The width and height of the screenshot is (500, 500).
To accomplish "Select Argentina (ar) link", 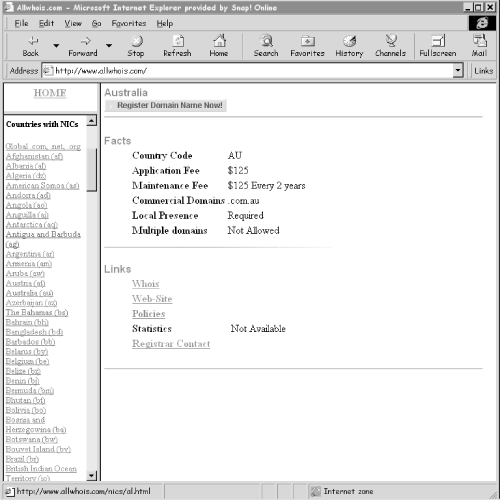I will click(x=30, y=254).
